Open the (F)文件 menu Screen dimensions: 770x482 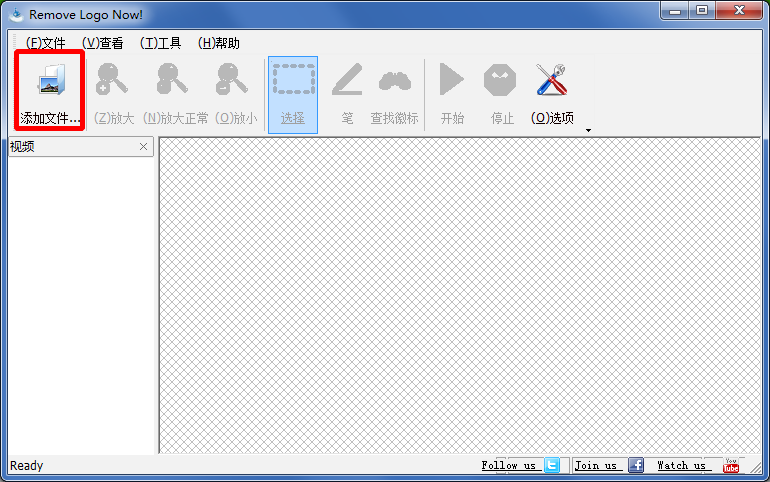(x=45, y=43)
